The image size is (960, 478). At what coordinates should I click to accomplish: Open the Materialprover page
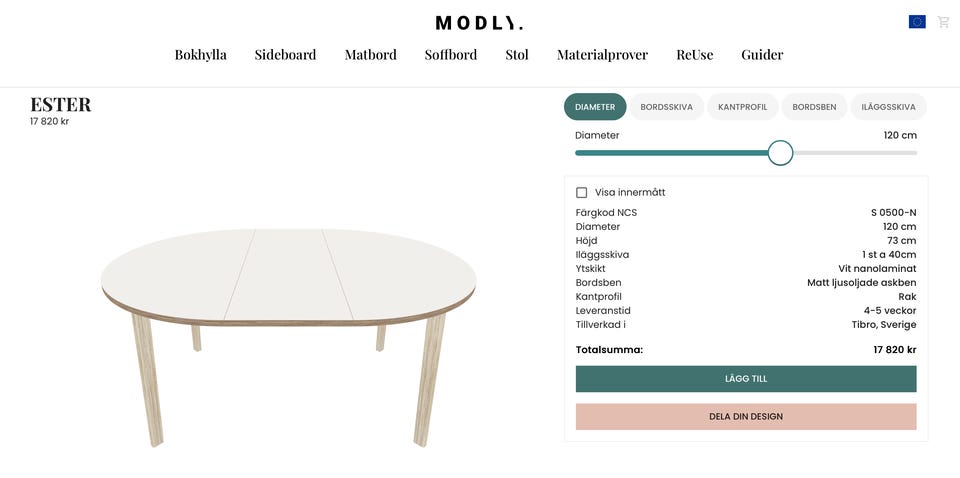pos(602,55)
